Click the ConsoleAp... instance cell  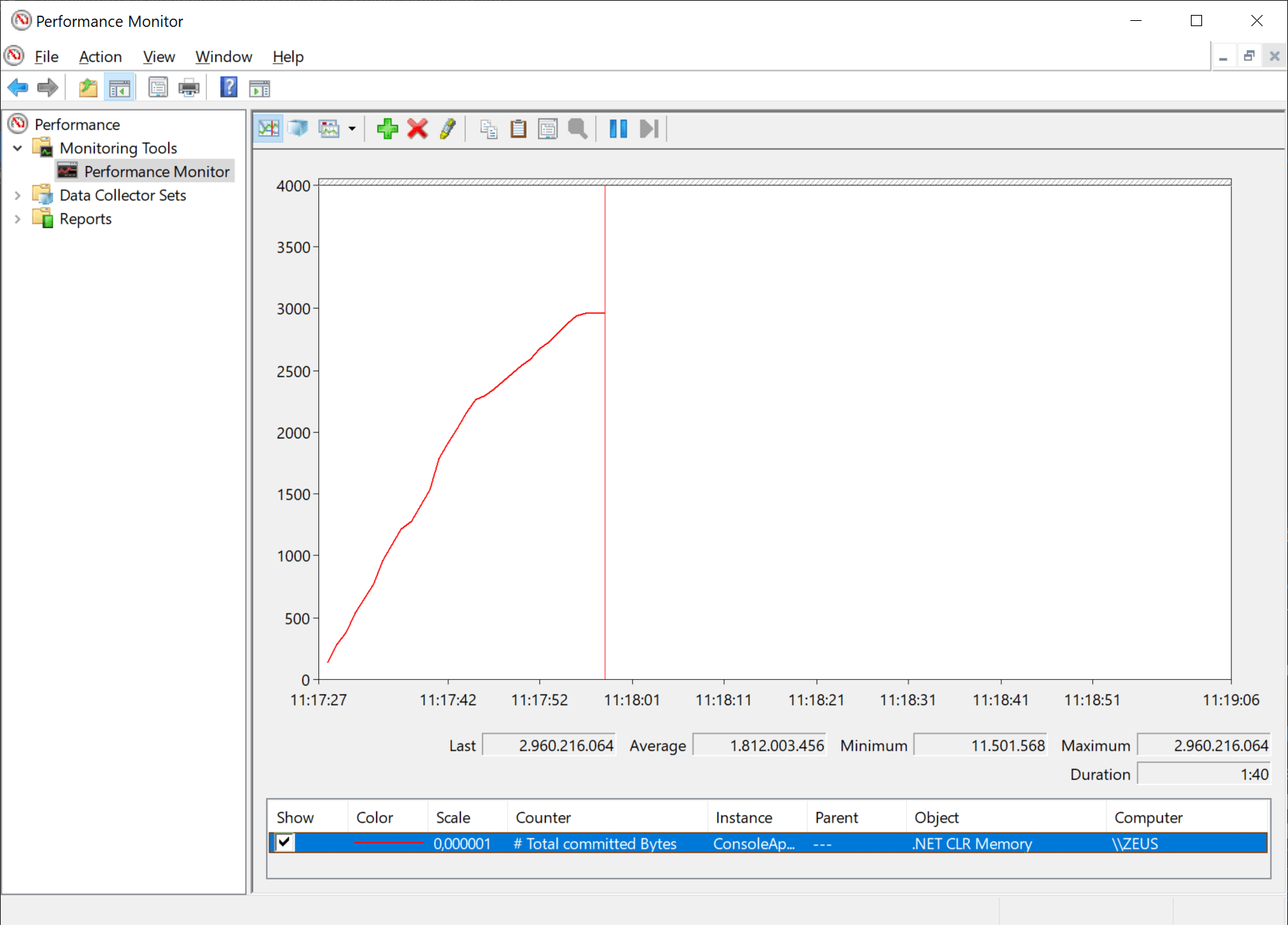(x=754, y=844)
